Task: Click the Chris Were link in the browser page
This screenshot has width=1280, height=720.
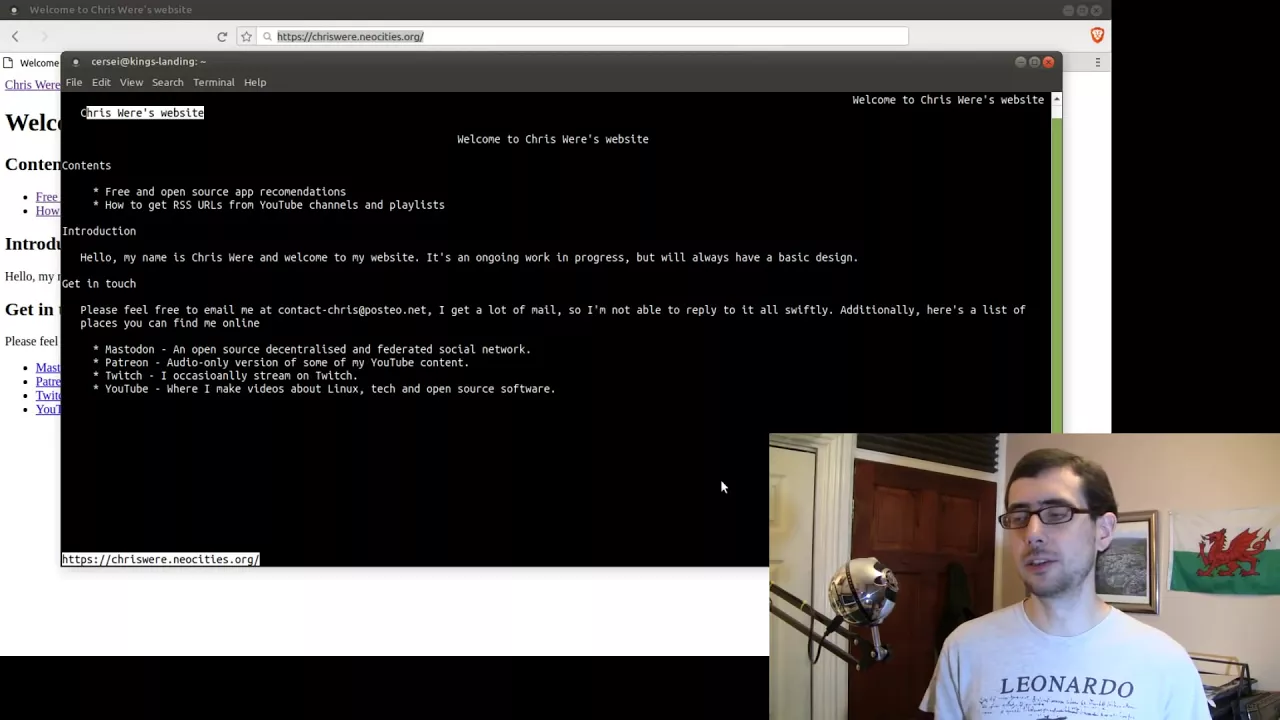Action: coord(32,85)
